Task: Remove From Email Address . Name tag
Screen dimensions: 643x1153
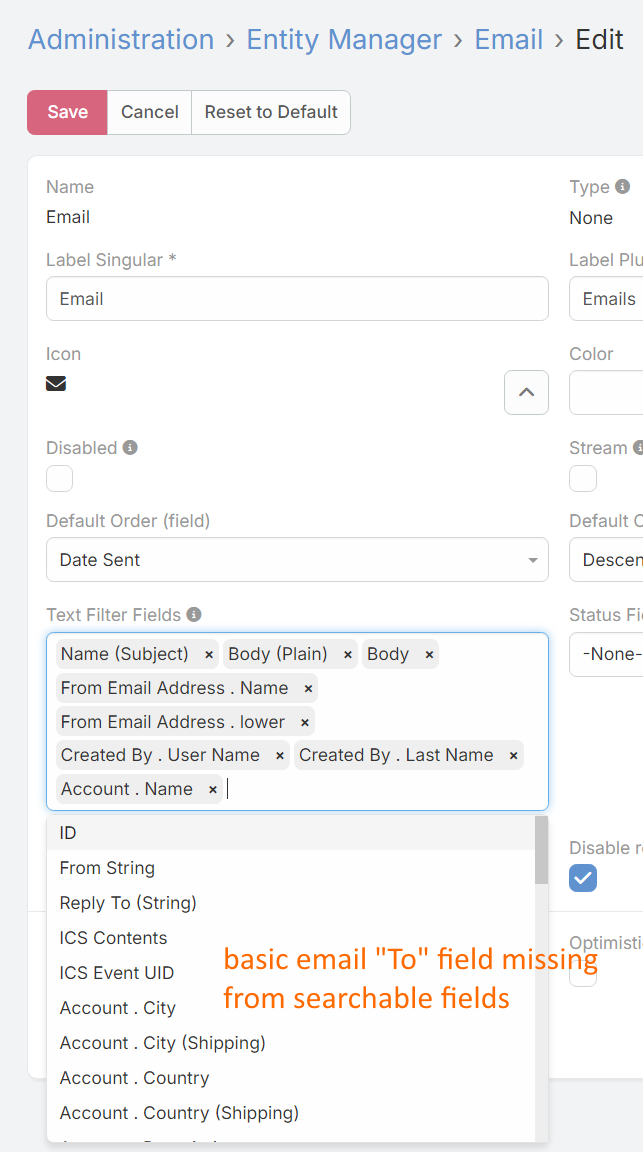Action: [x=308, y=689]
